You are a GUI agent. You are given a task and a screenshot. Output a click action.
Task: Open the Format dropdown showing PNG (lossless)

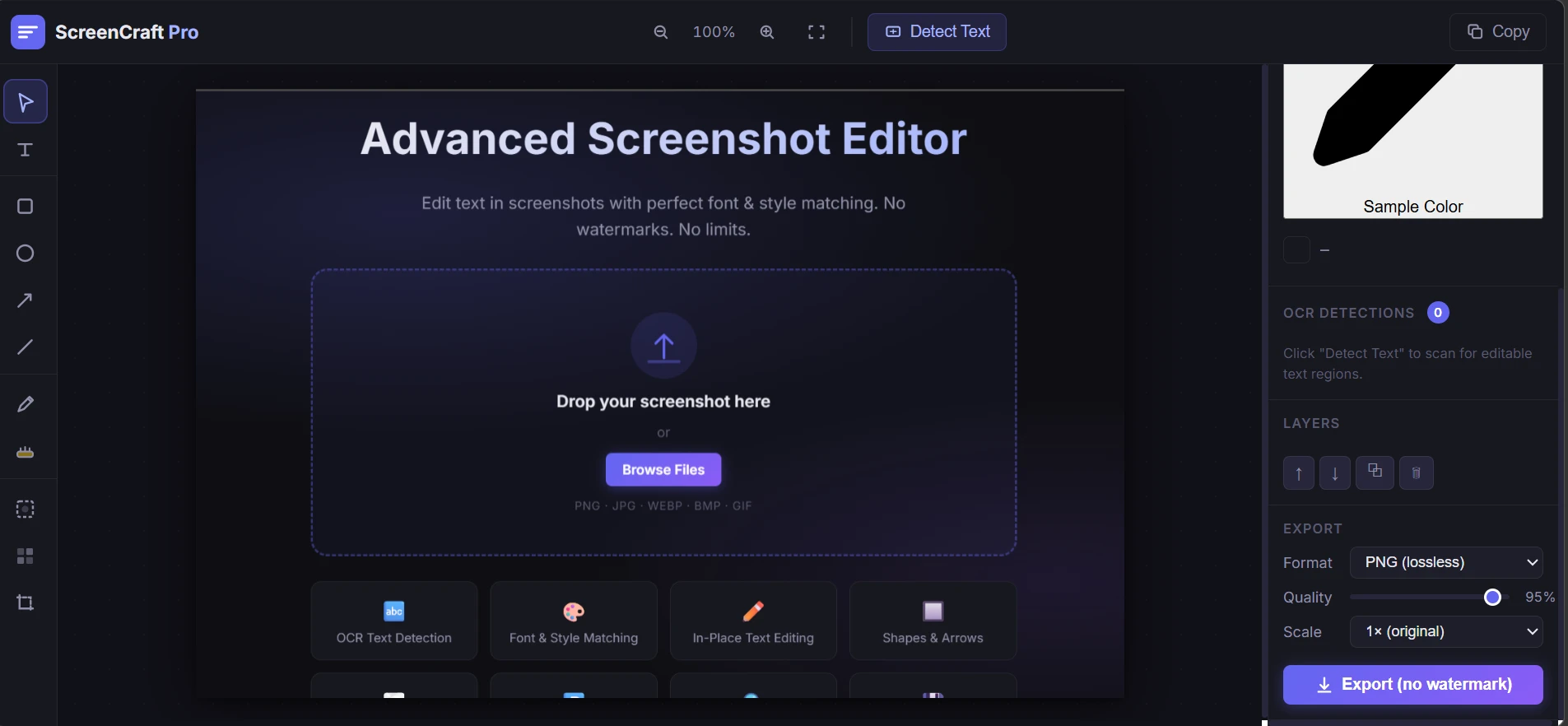coord(1445,562)
